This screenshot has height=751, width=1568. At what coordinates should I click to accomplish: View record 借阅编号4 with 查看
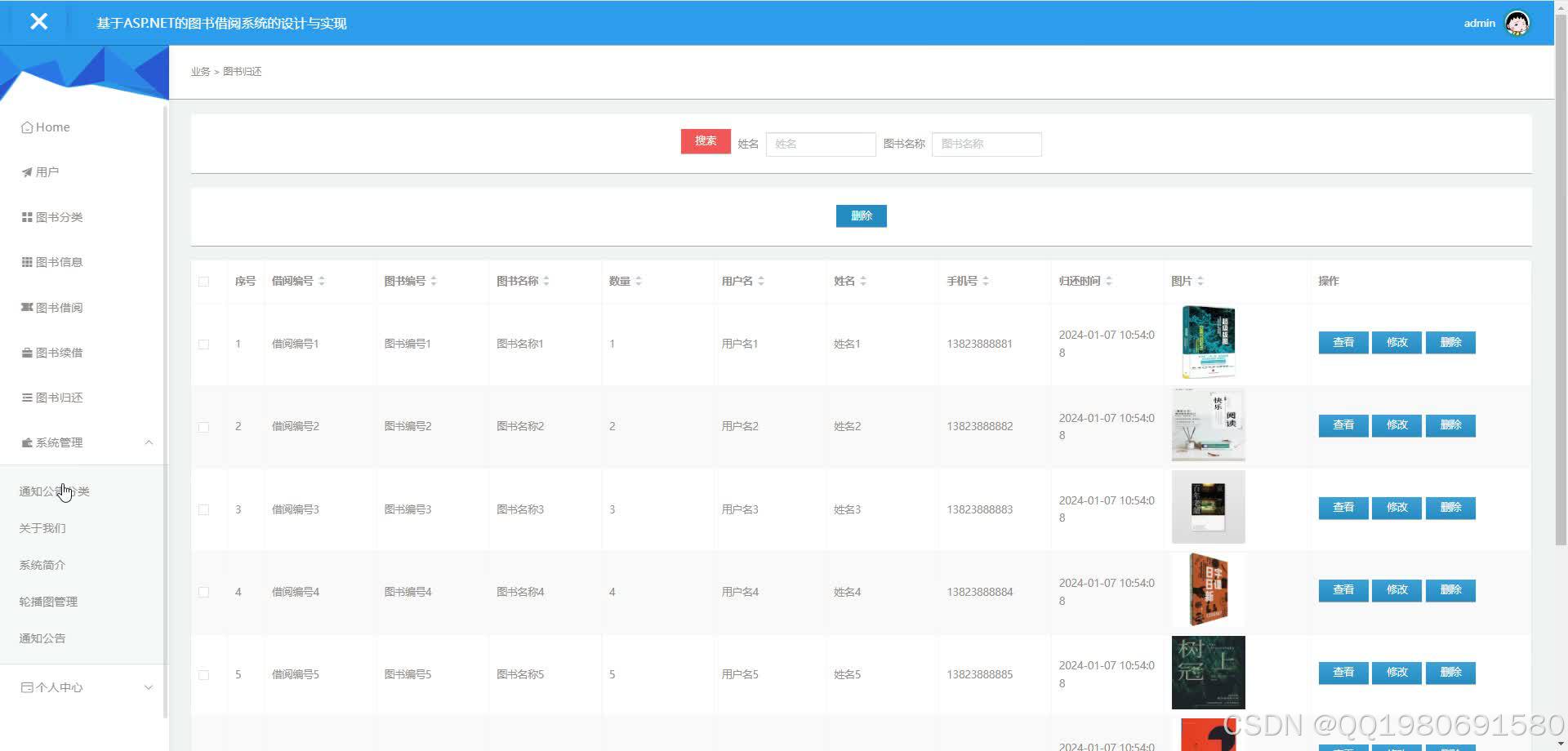click(x=1343, y=590)
